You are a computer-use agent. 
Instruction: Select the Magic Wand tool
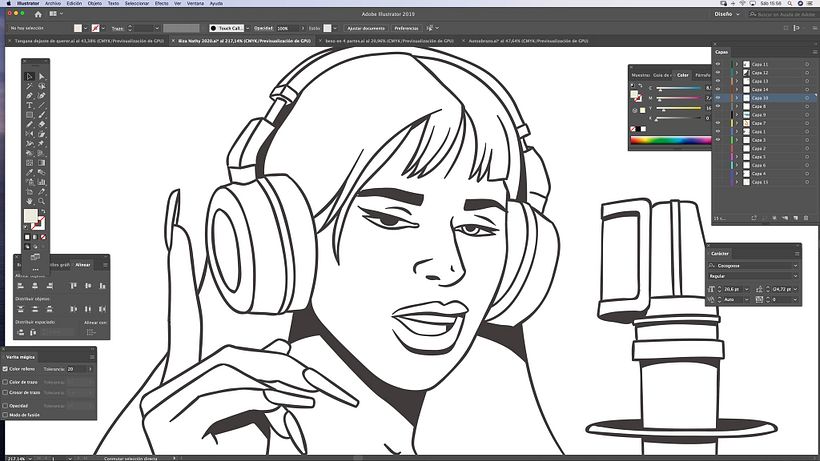click(x=29, y=86)
